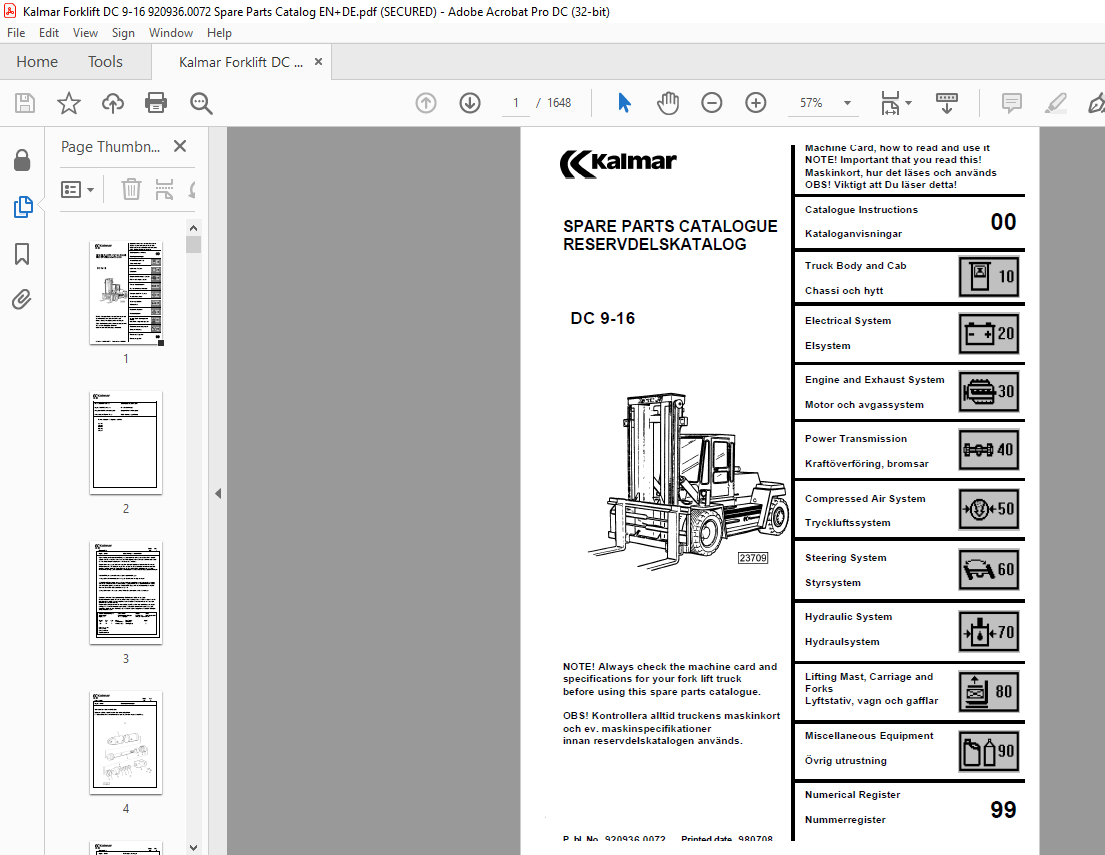
Task: Click the 57% zoom value field
Action: pos(811,103)
